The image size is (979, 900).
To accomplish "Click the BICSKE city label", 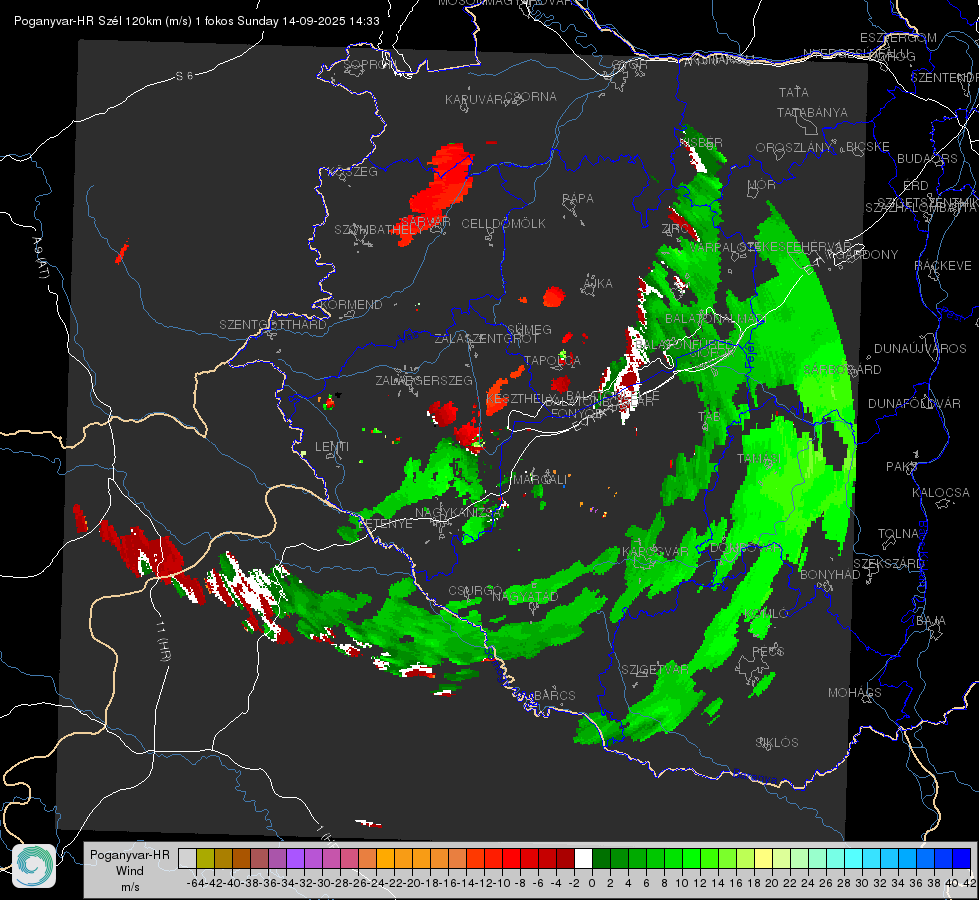I will tap(868, 147).
